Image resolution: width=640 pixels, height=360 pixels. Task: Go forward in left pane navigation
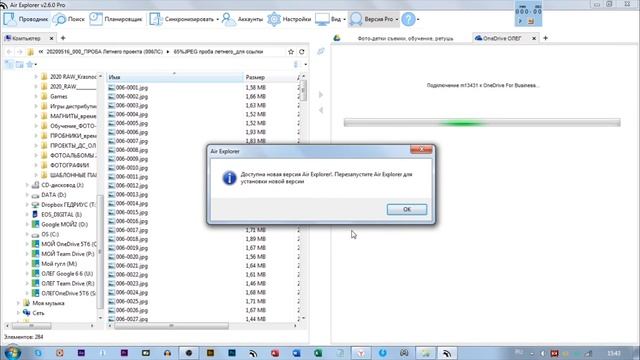click(19, 52)
